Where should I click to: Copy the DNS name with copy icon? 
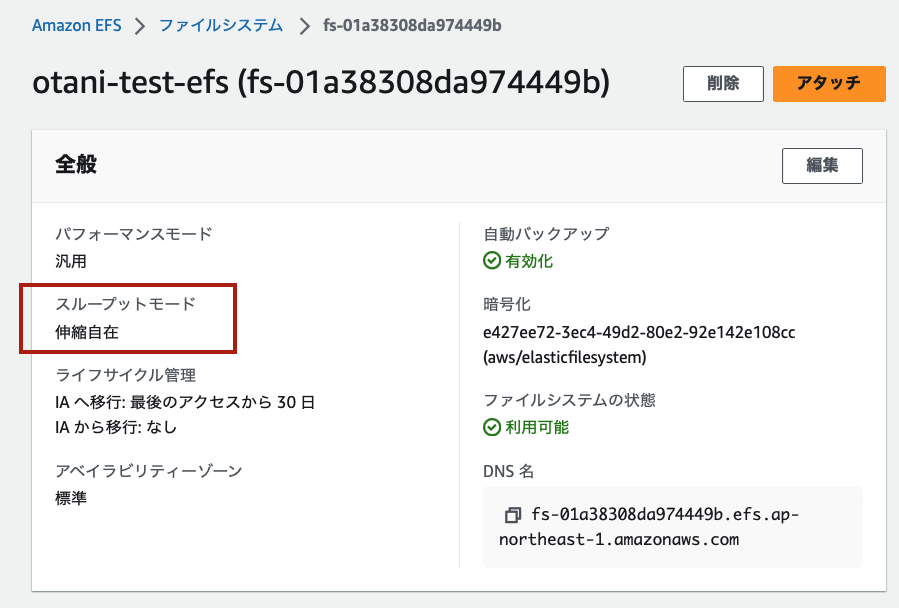pos(513,515)
